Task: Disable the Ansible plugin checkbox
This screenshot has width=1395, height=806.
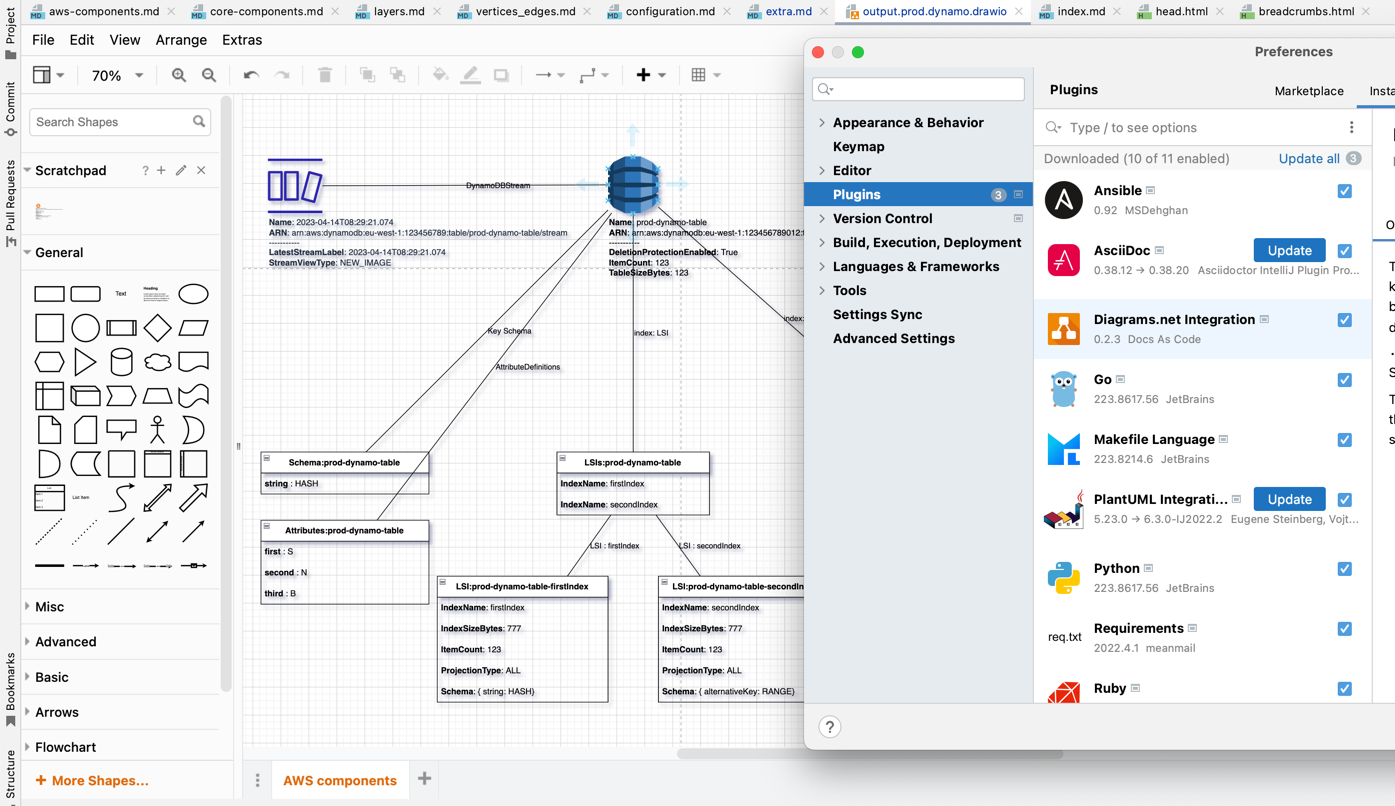Action: click(1344, 191)
